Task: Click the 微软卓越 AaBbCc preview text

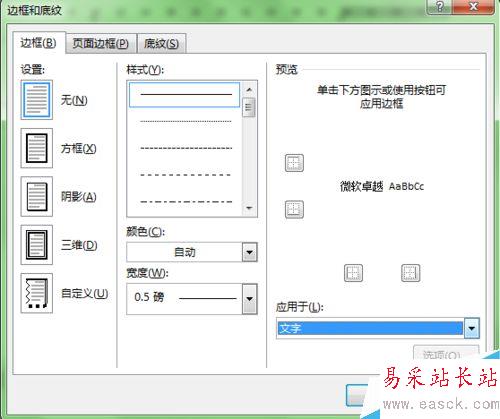Action: tap(382, 186)
